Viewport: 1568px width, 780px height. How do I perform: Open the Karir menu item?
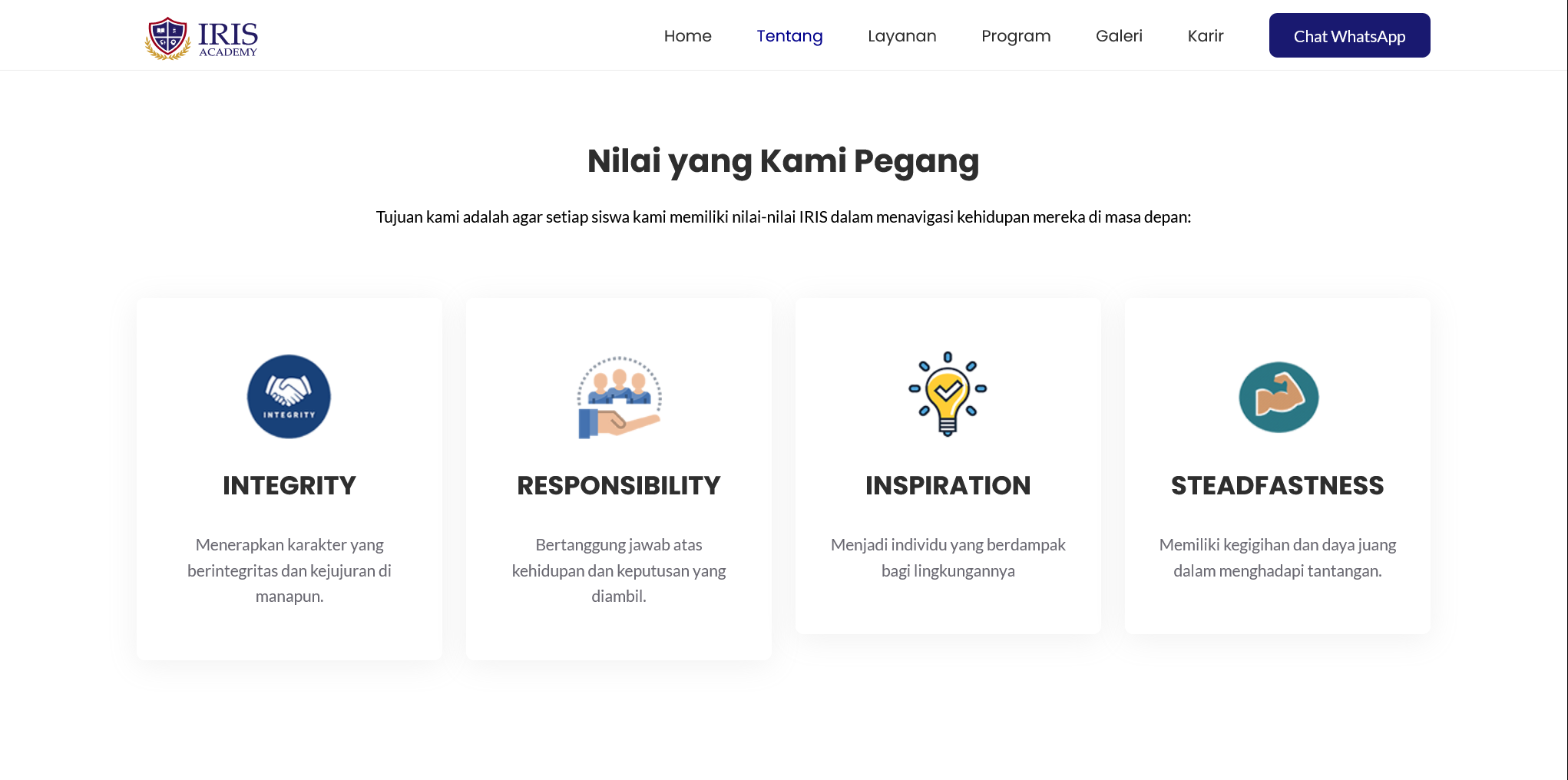tap(1206, 36)
